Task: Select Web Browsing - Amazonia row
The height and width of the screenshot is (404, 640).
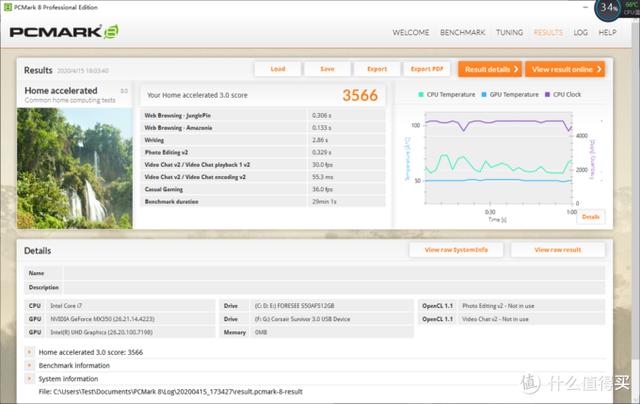Action: click(x=263, y=128)
